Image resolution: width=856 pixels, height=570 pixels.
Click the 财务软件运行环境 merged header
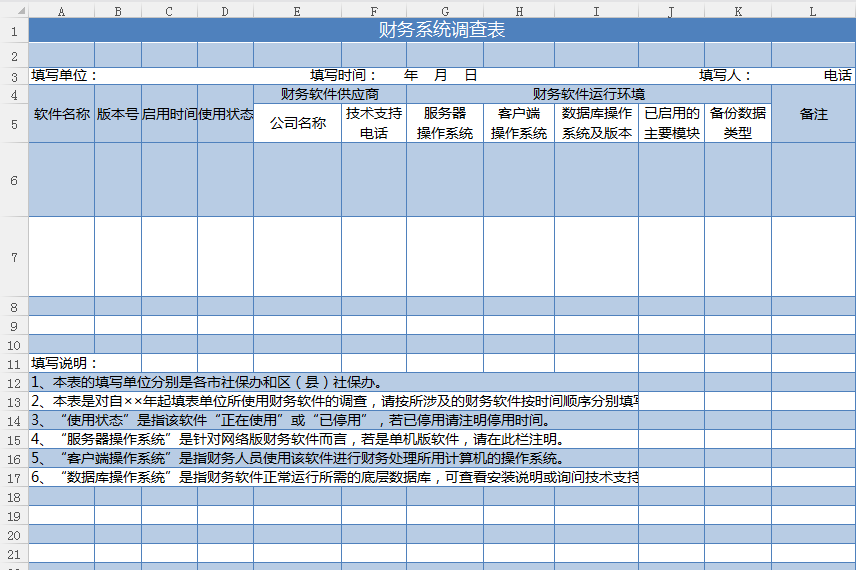tap(588, 95)
